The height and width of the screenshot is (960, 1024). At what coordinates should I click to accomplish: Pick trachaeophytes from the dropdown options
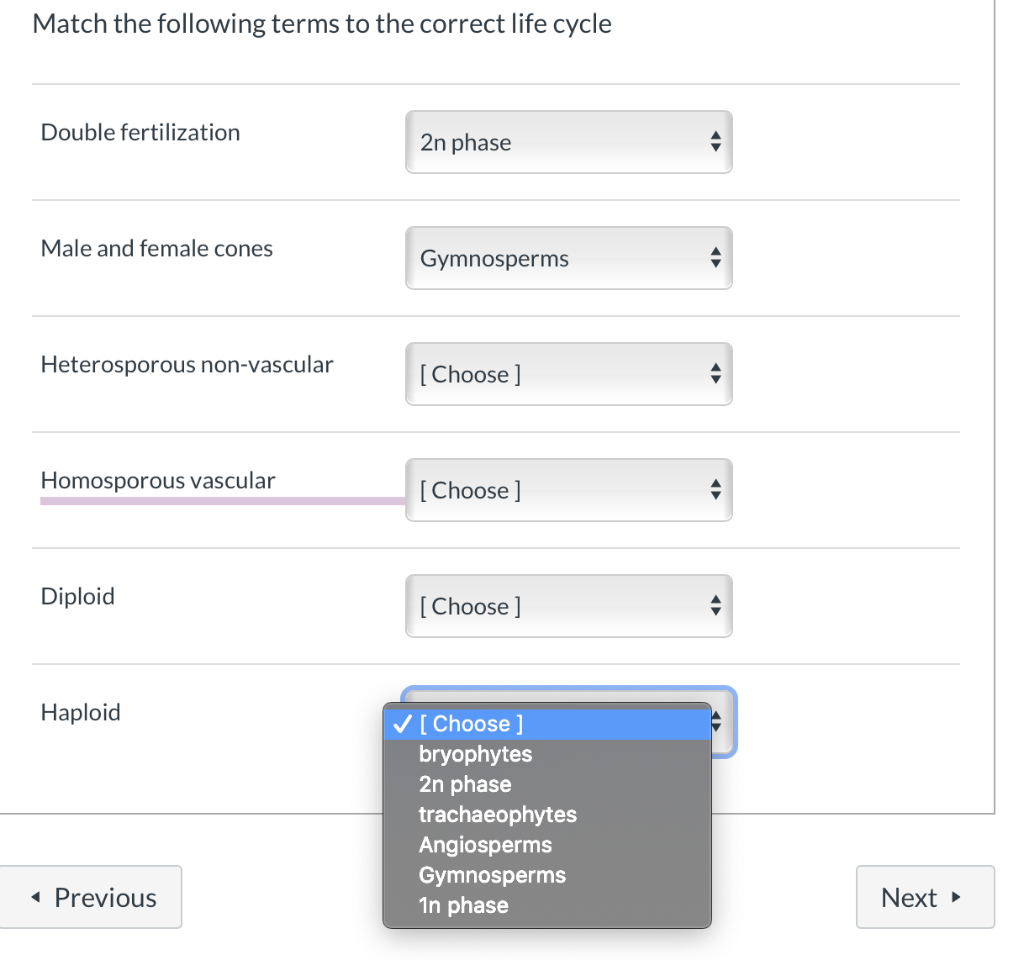point(498,814)
